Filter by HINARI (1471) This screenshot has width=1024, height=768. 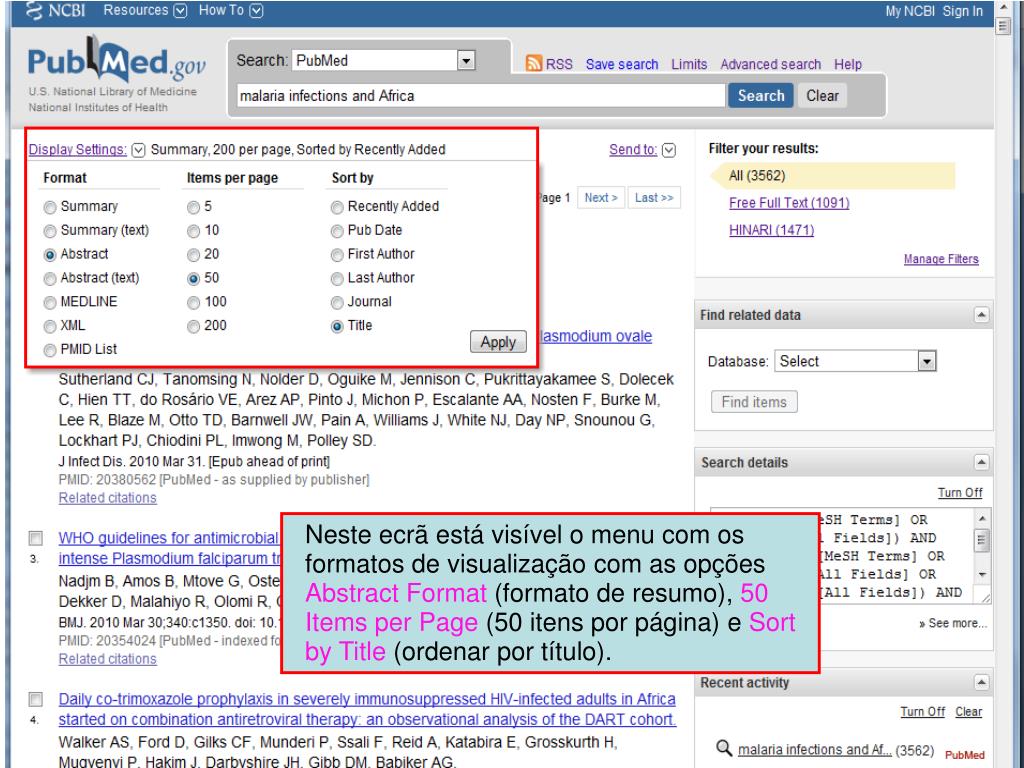[x=771, y=230]
